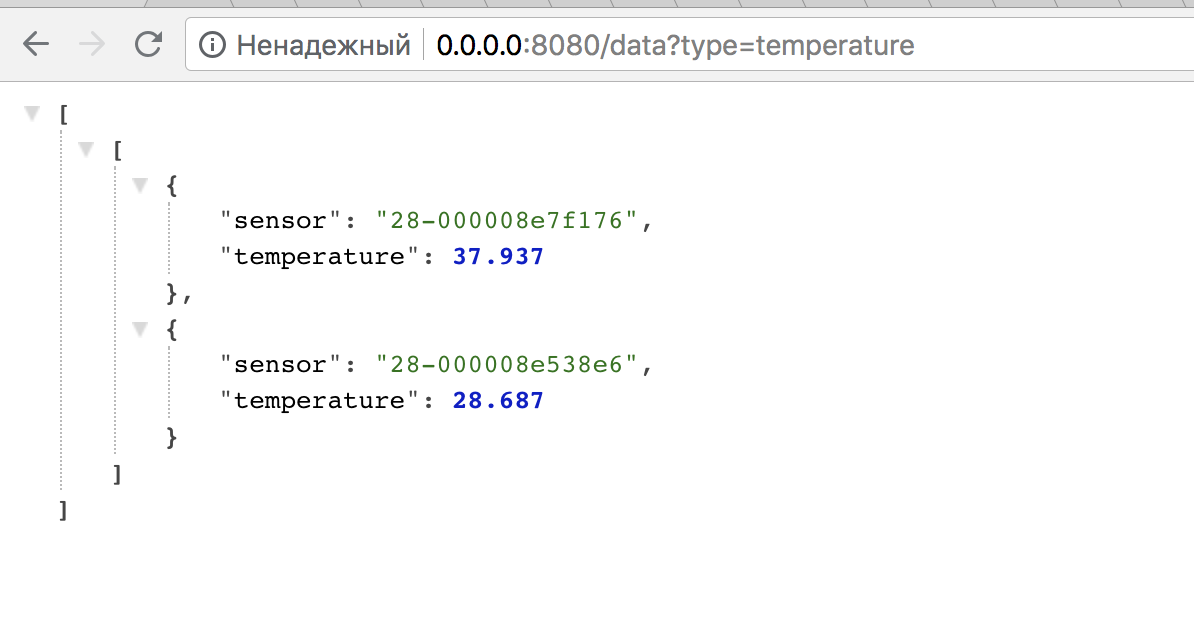Screen dimensions: 1194x638
Task: Collapse the second sensor object
Action: pos(140,329)
